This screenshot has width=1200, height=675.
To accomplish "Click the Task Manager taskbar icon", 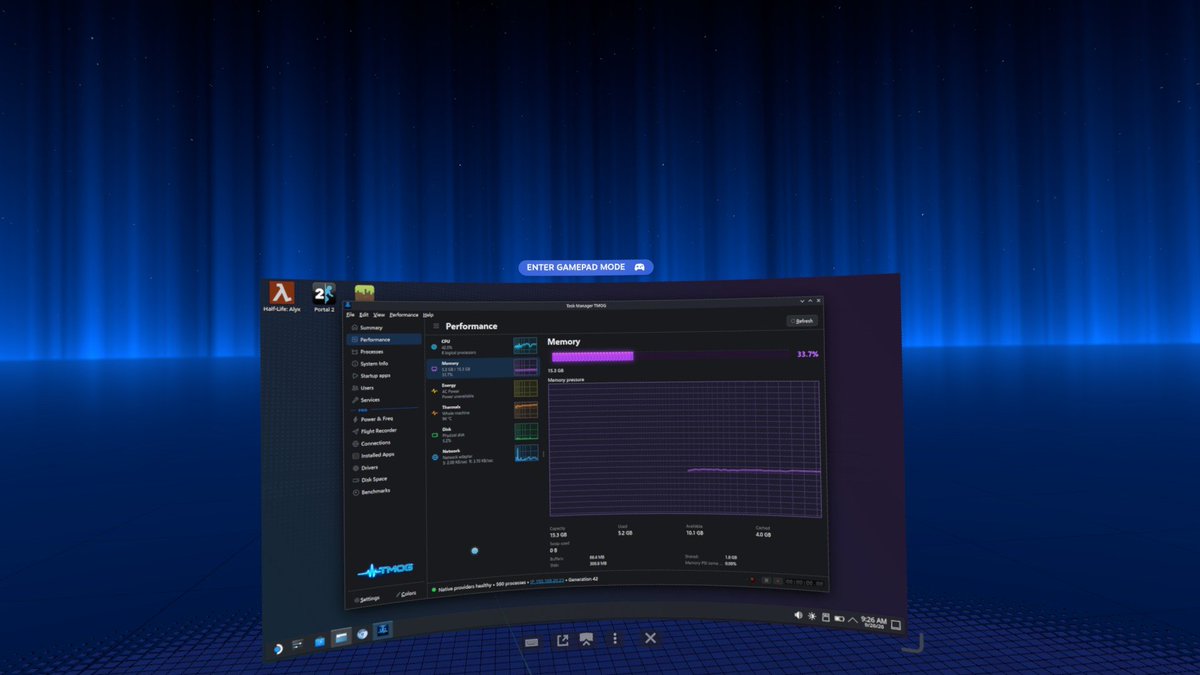I will click(383, 629).
